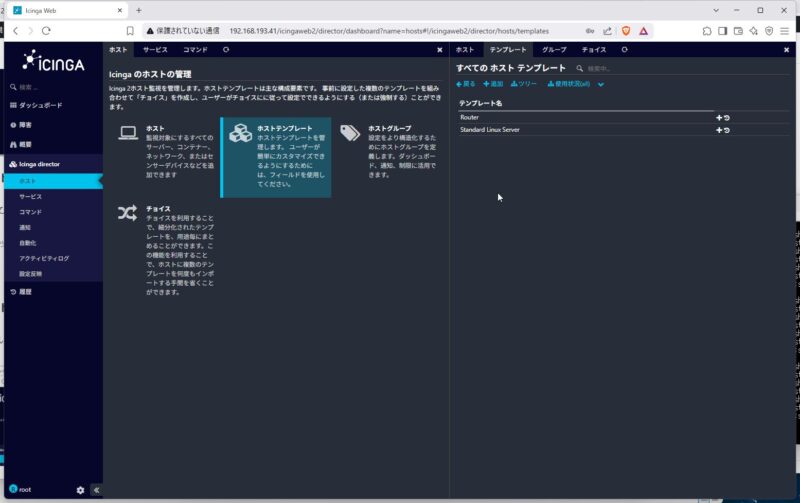Click the 戻る back link

466,84
